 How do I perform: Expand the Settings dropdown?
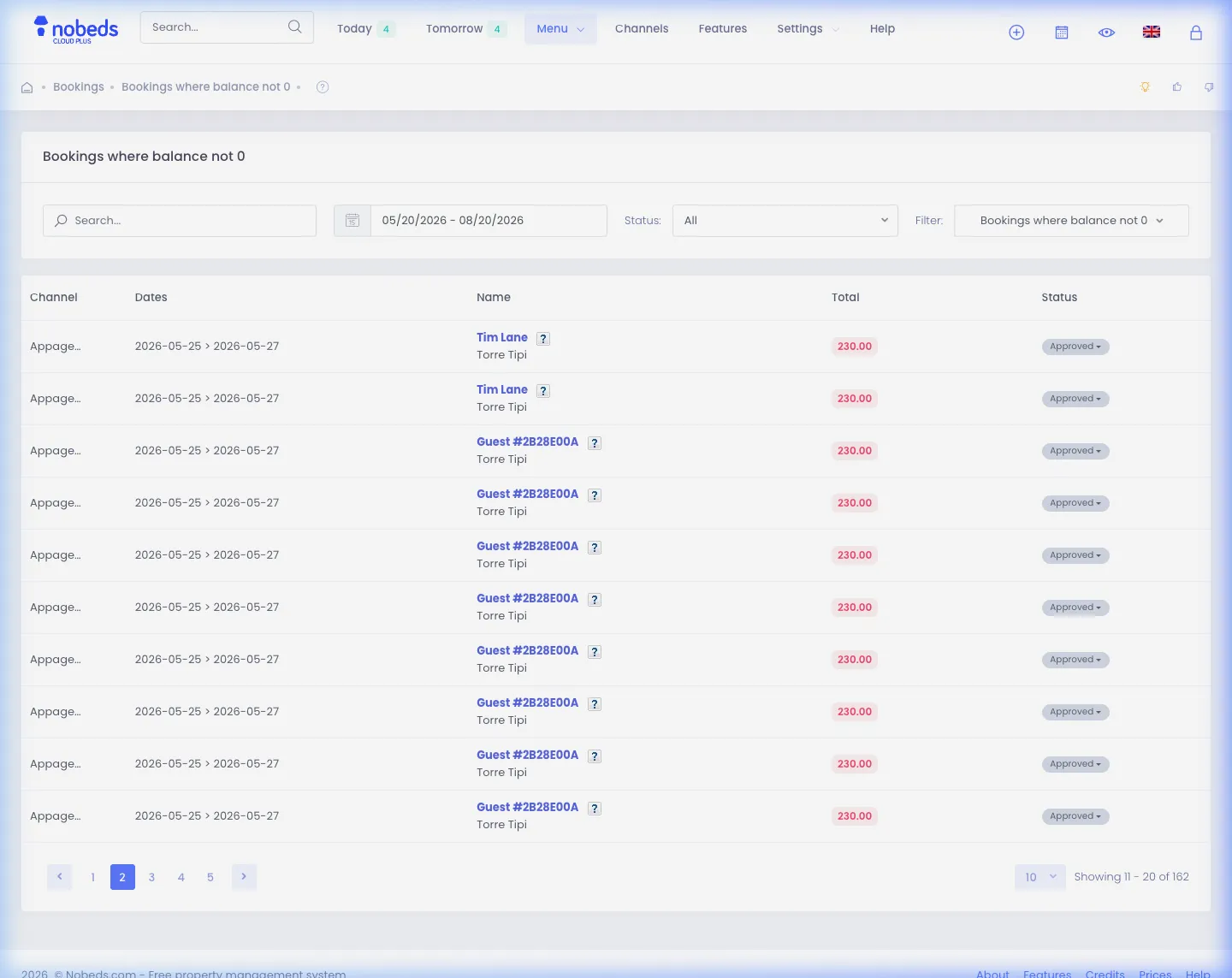coord(808,29)
